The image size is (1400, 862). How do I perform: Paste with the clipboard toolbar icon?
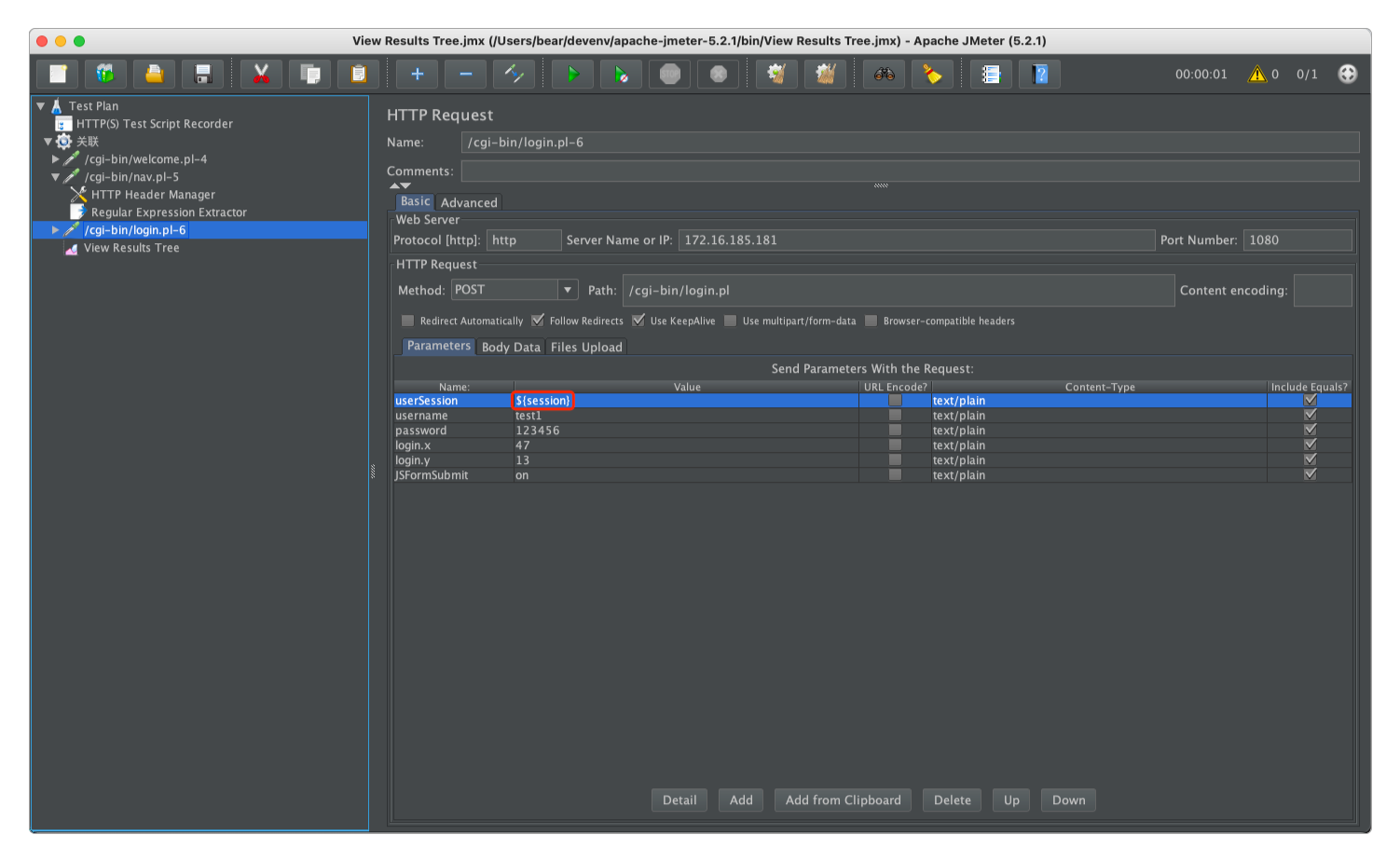pos(359,75)
